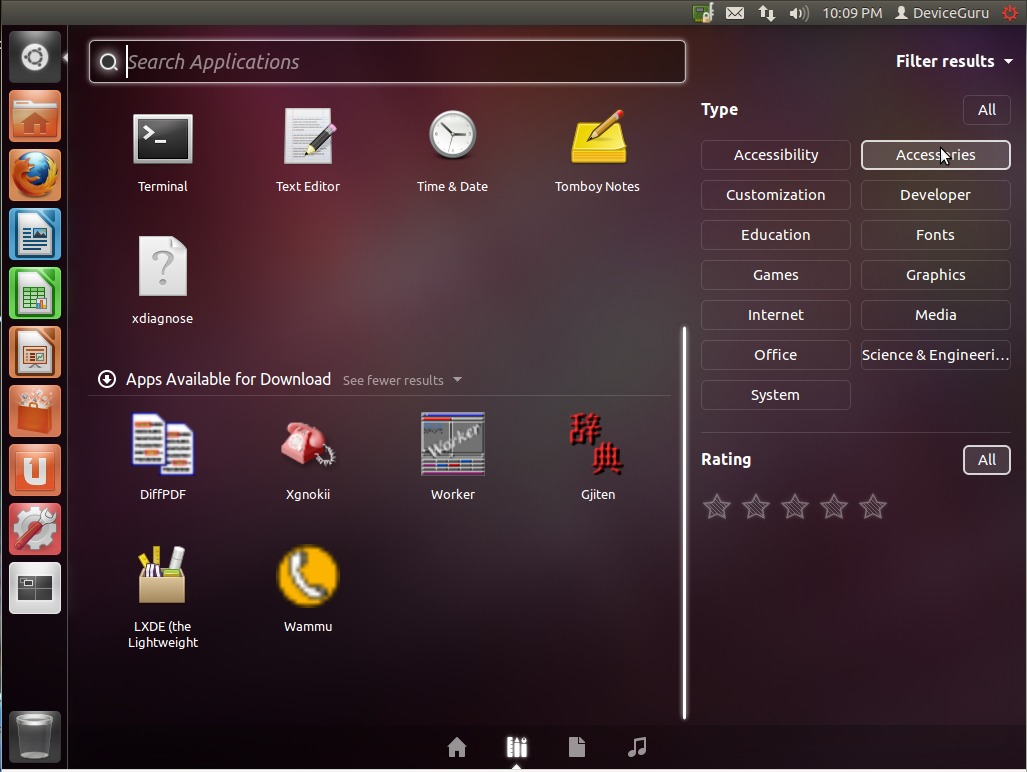
Task: Launch Firefox from the launcher
Action: [35, 175]
